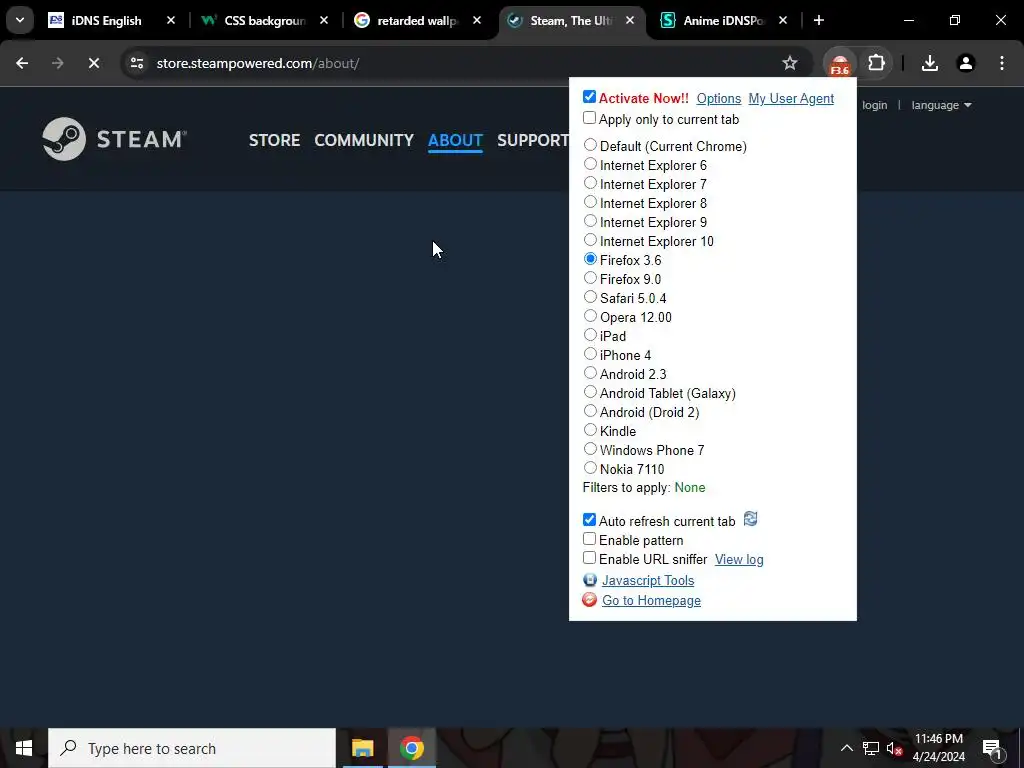1024x768 pixels.
Task: Open the Windows Start menu
Action: click(24, 748)
